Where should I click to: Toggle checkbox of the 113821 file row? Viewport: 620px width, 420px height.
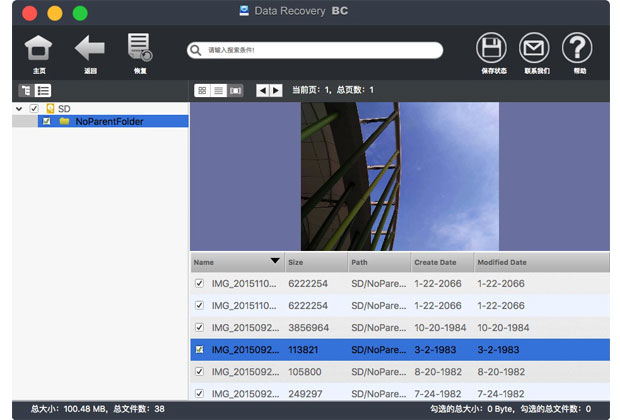(x=199, y=350)
